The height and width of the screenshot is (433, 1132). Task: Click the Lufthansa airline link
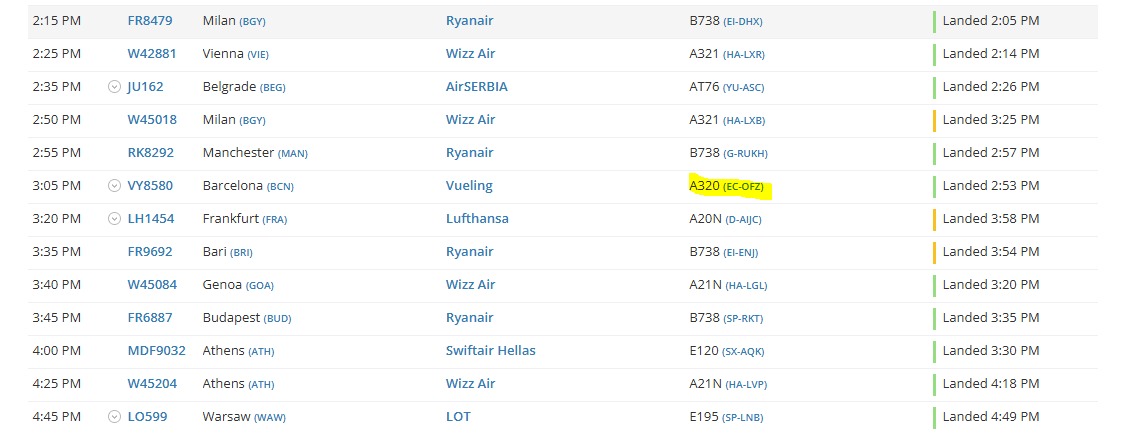pyautogui.click(x=477, y=219)
